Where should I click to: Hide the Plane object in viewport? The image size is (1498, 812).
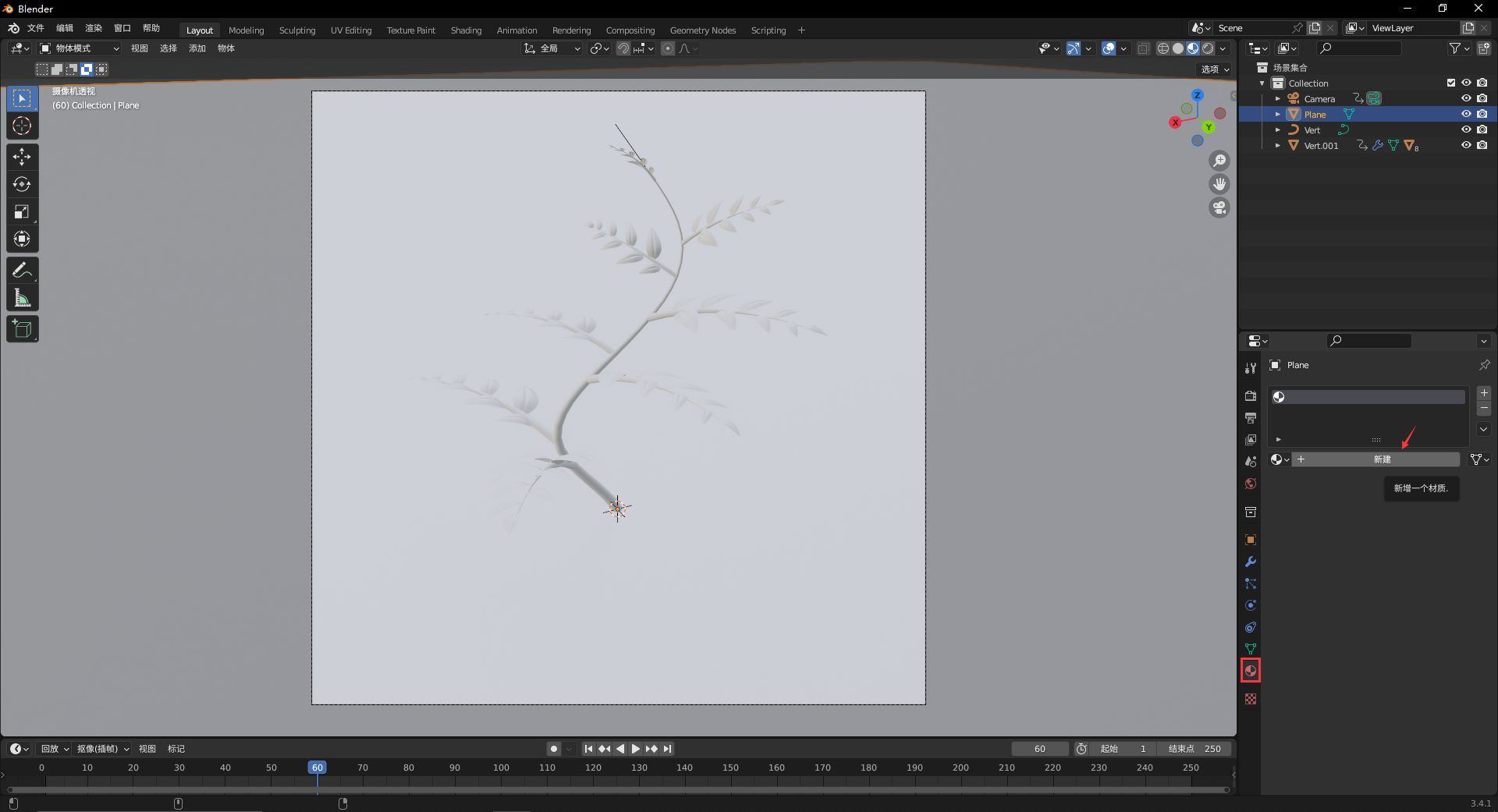click(1466, 114)
